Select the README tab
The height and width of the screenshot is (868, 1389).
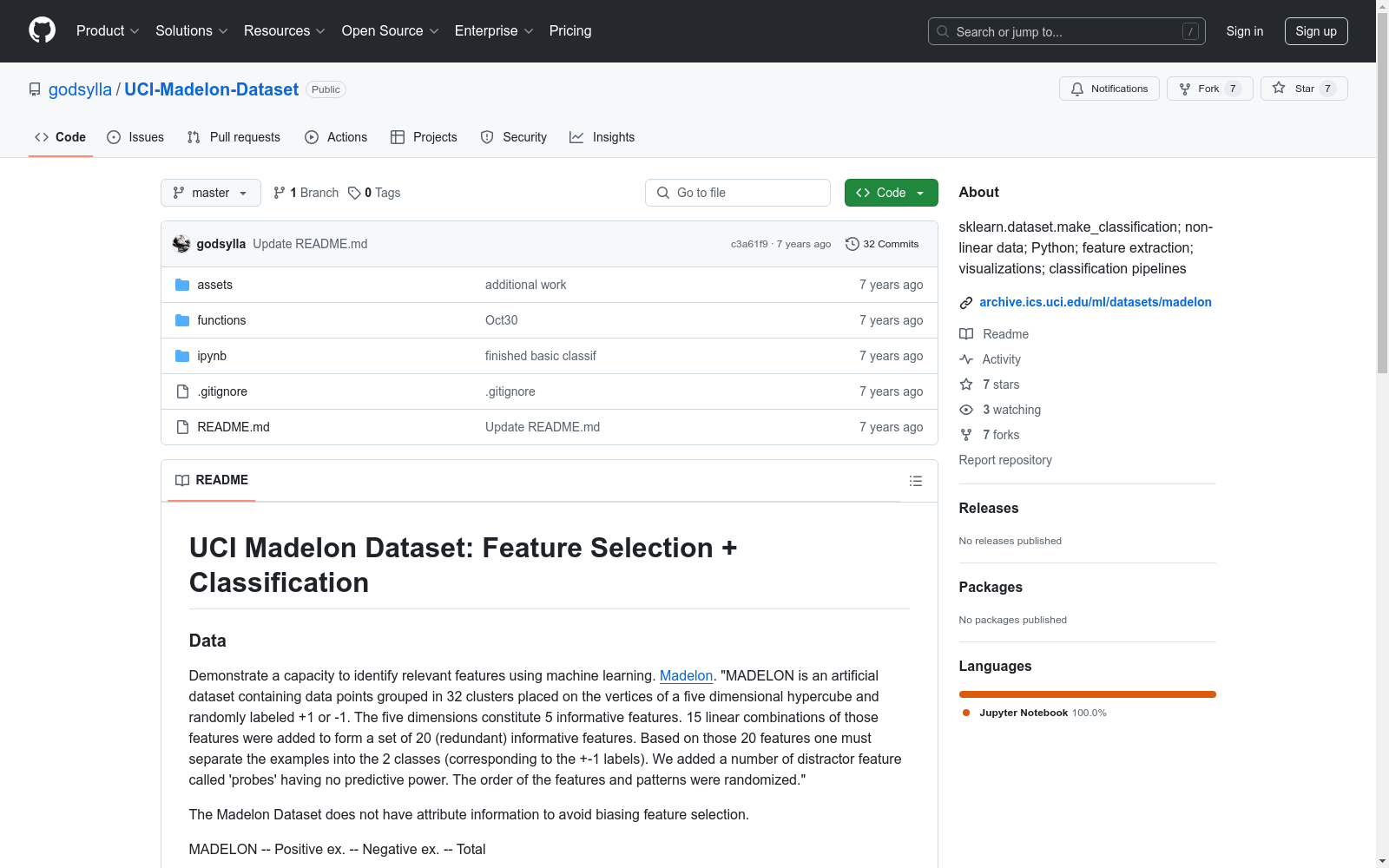[212, 480]
